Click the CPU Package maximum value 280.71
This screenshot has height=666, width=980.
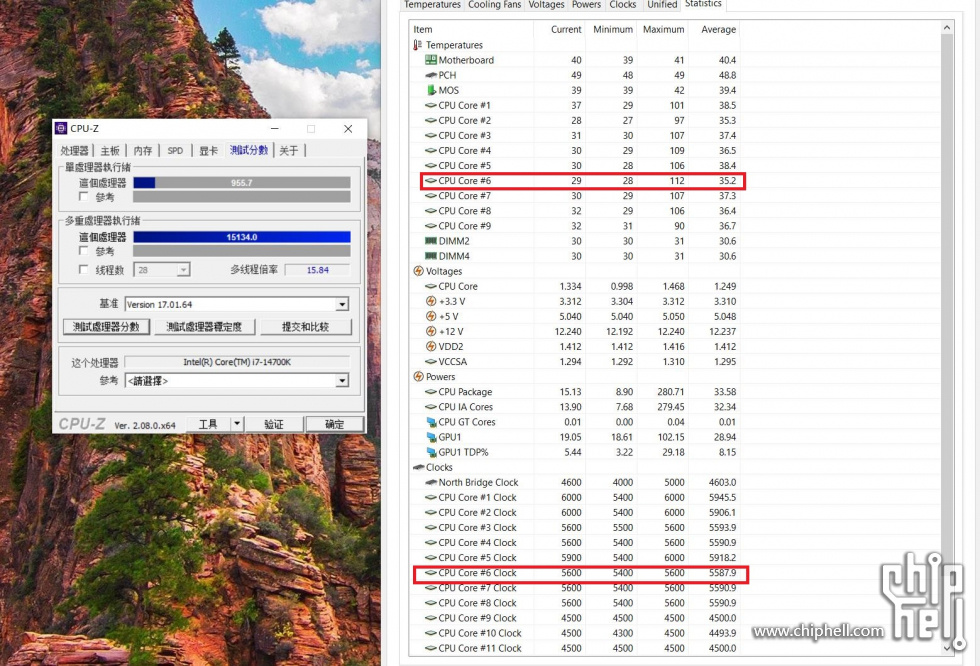point(670,392)
